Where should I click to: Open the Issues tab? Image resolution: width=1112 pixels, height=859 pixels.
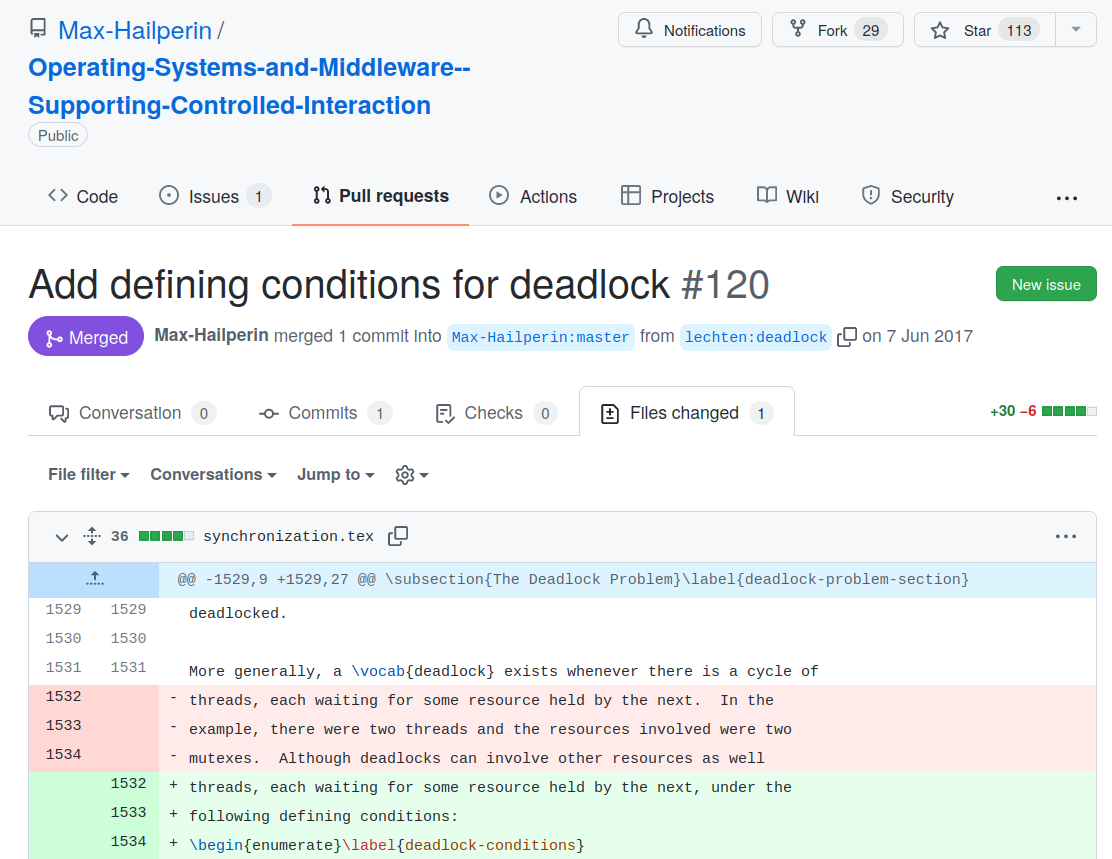[x=214, y=197]
